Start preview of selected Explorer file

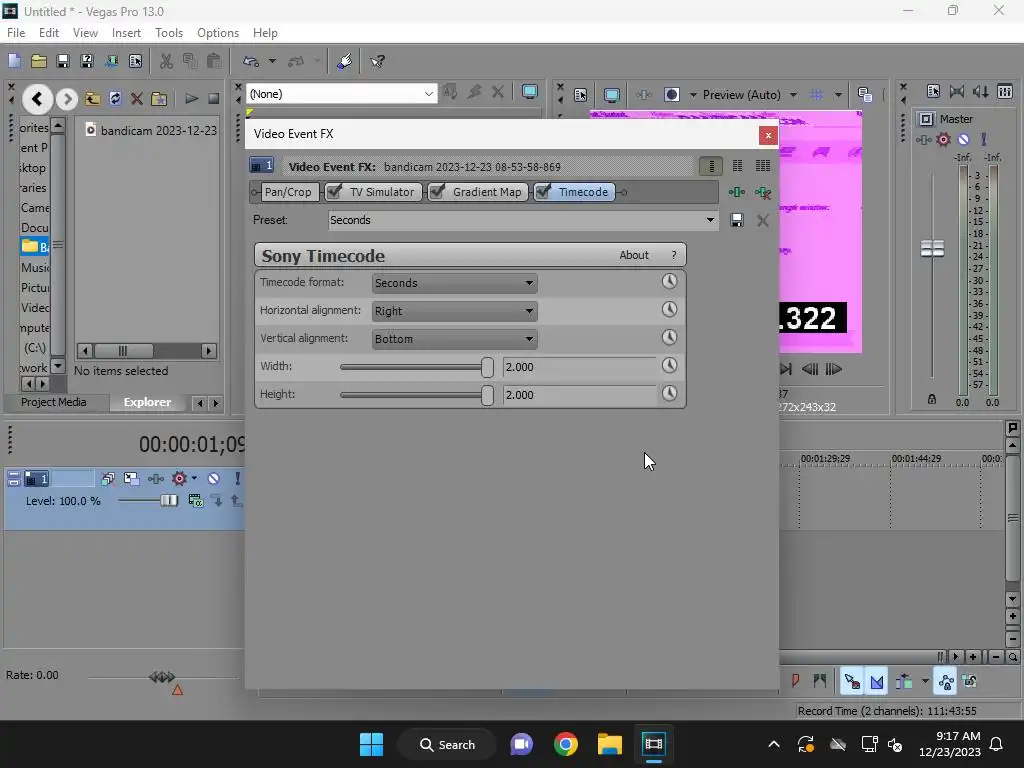[x=191, y=99]
